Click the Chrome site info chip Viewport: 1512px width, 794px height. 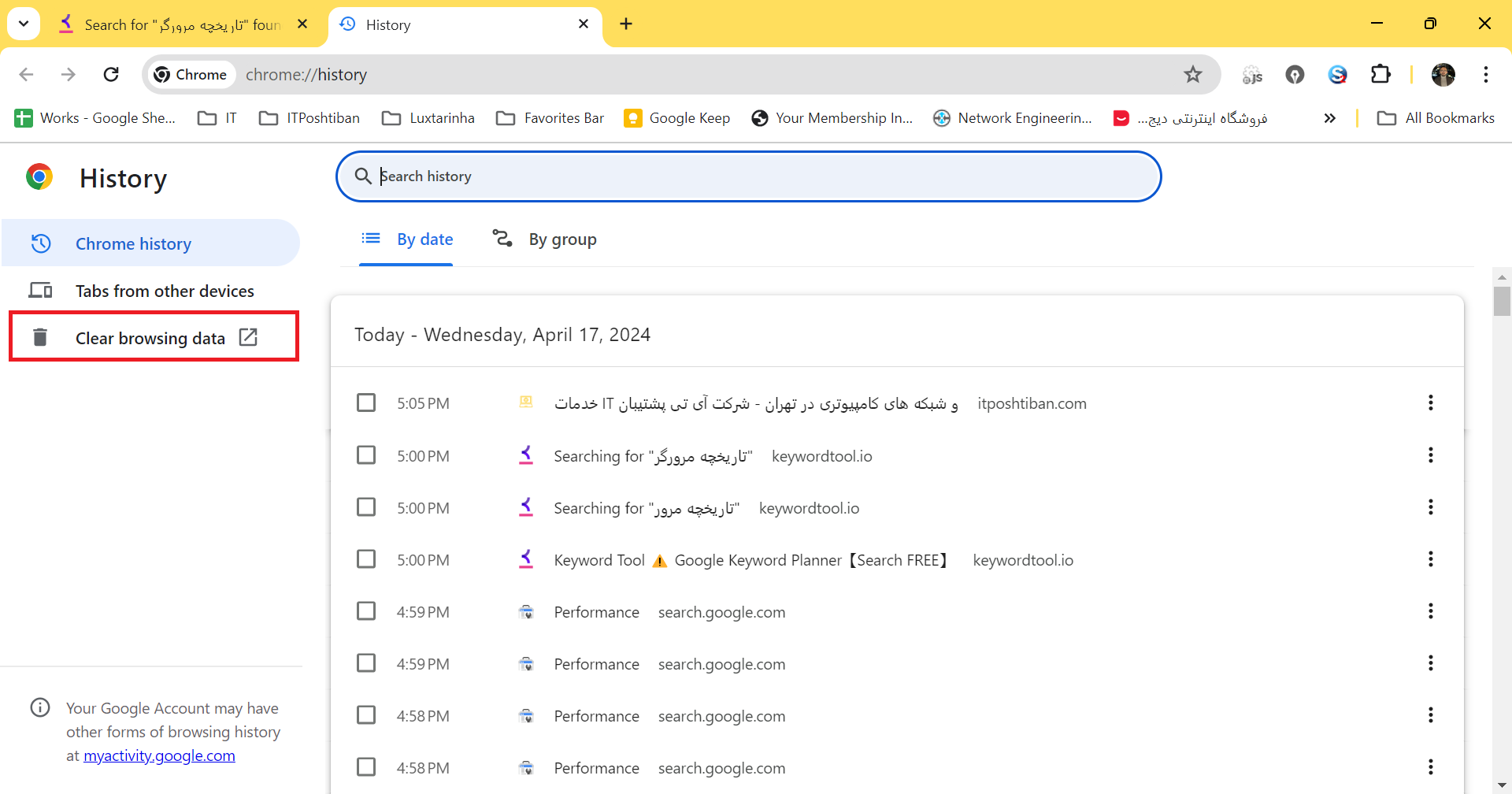[191, 74]
